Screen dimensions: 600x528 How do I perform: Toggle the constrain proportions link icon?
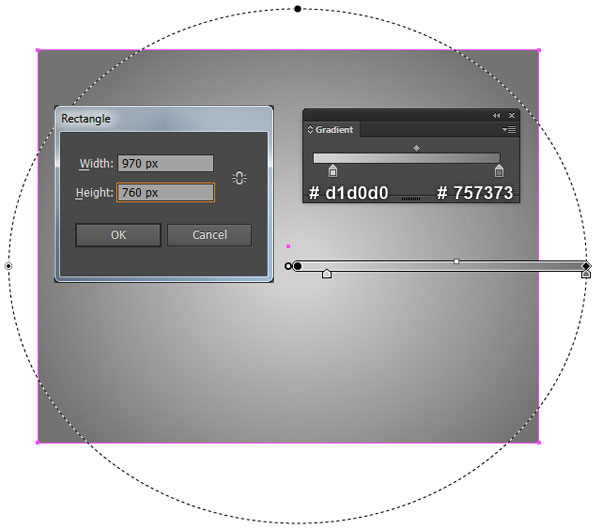pyautogui.click(x=240, y=178)
